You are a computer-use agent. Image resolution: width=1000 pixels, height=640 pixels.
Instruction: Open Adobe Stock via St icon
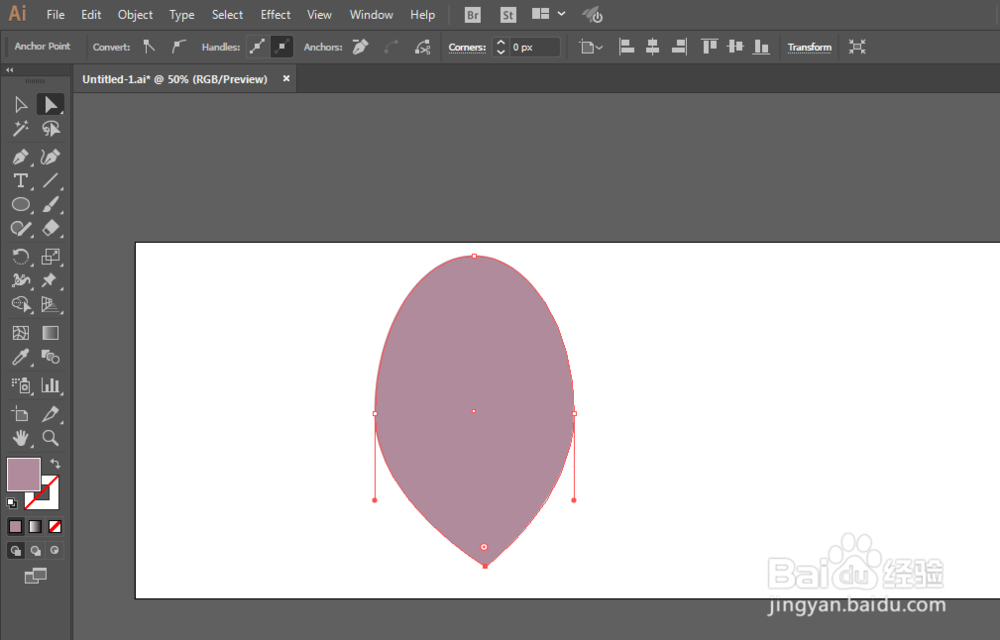point(508,15)
